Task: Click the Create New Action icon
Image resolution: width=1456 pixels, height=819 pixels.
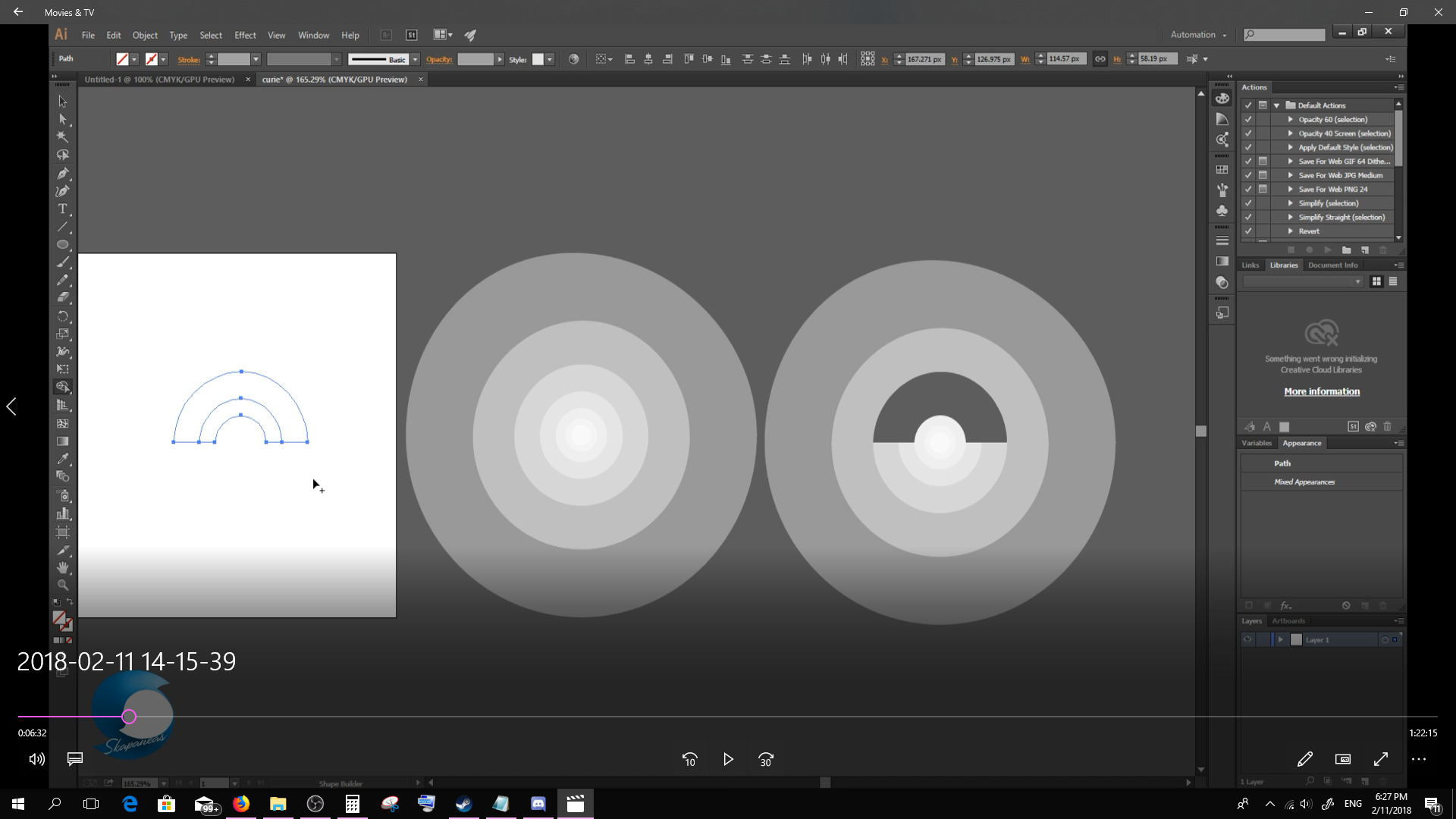Action: coord(1364,250)
